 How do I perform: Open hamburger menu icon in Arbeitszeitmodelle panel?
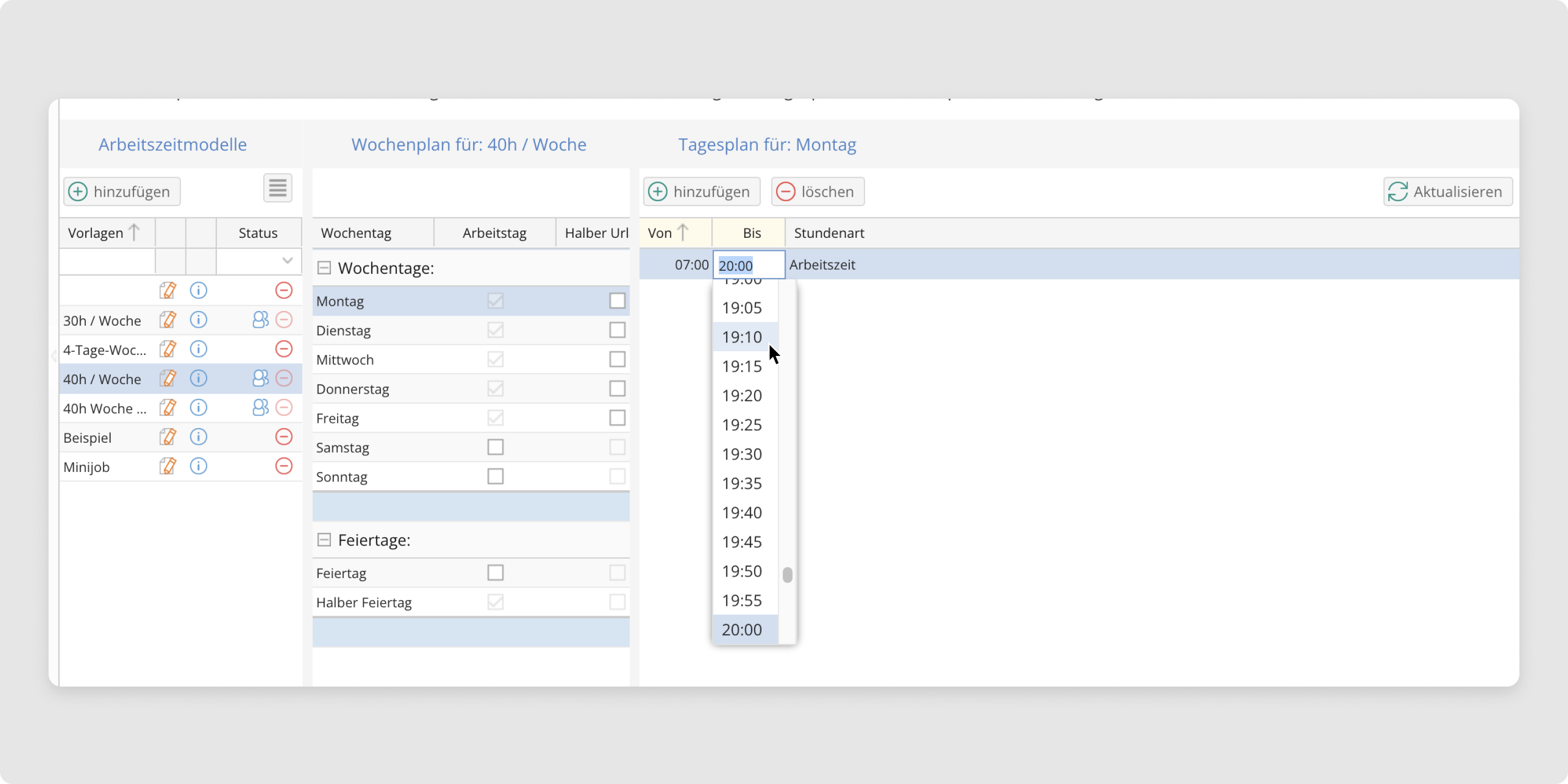coord(278,188)
